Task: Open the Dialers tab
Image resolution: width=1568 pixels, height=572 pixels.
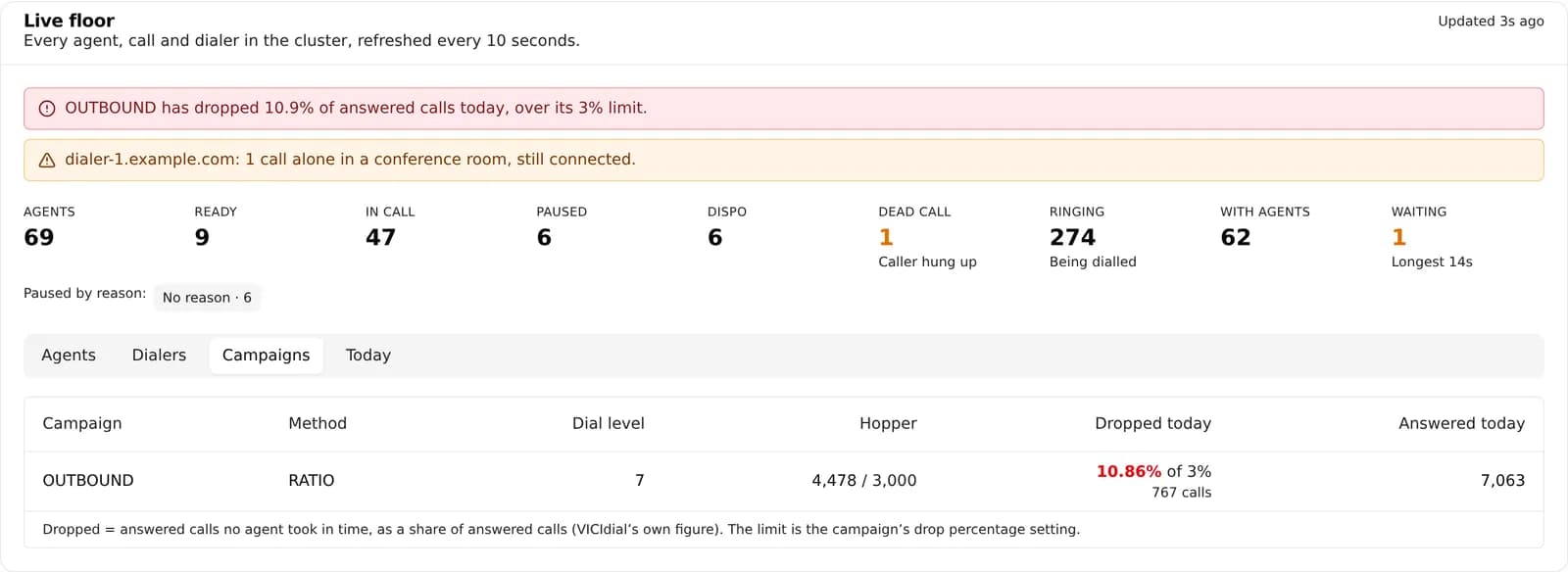Action: (x=159, y=356)
